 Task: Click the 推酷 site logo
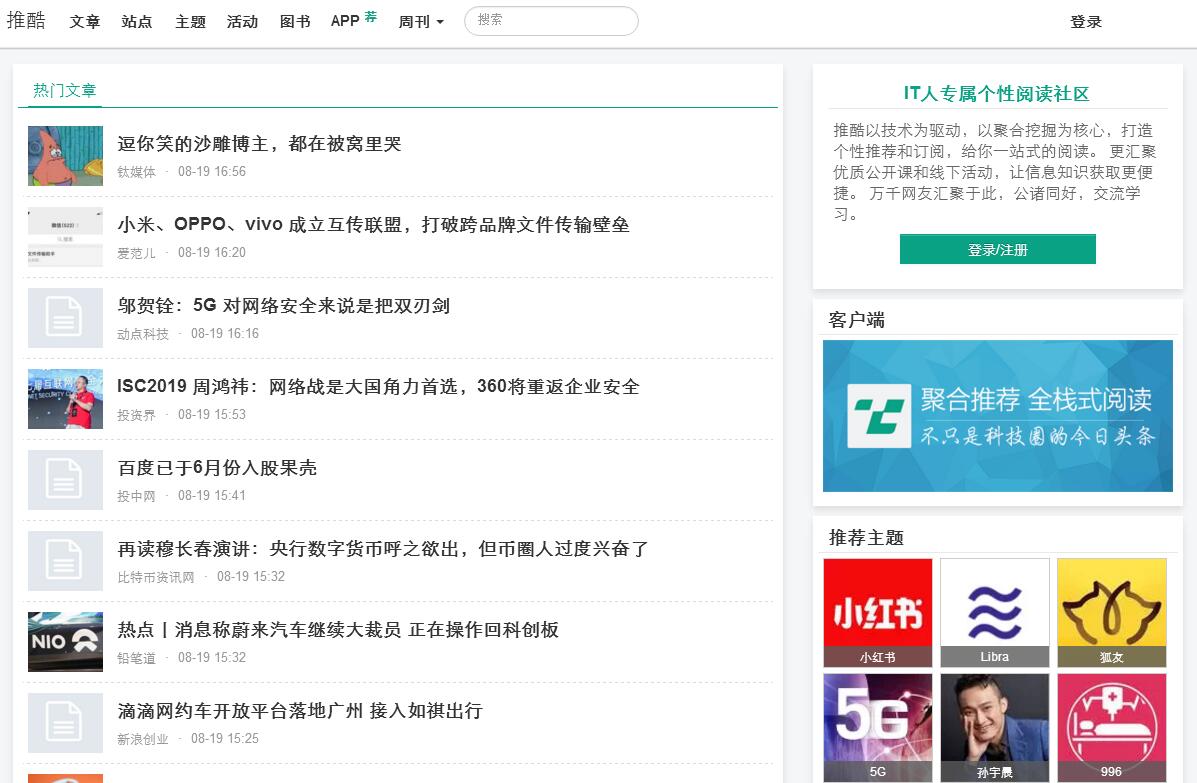click(x=26, y=21)
